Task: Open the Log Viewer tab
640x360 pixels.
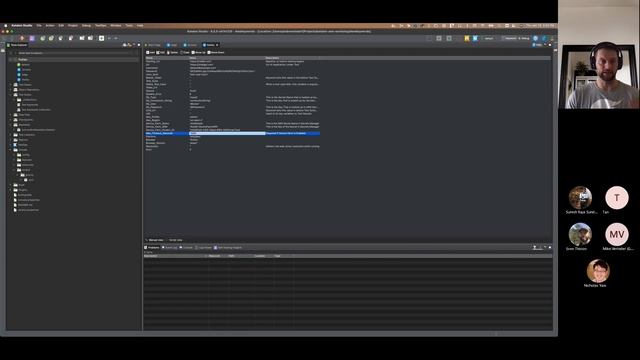Action: [x=203, y=247]
